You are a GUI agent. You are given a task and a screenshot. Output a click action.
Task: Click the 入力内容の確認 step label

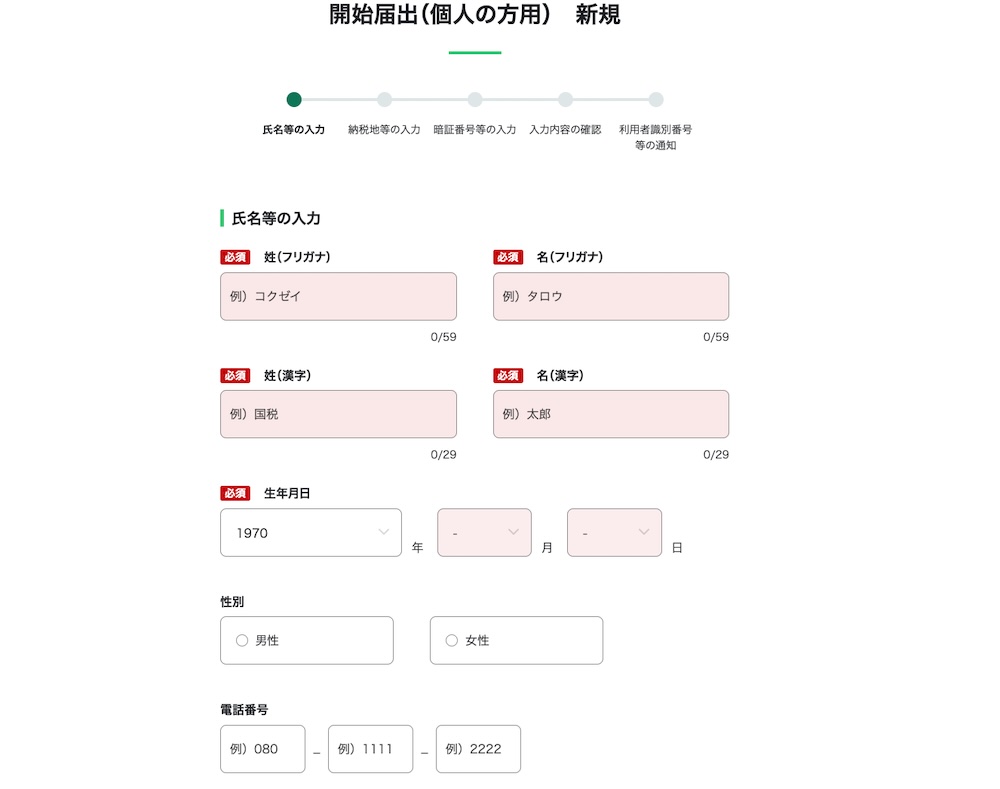(565, 130)
